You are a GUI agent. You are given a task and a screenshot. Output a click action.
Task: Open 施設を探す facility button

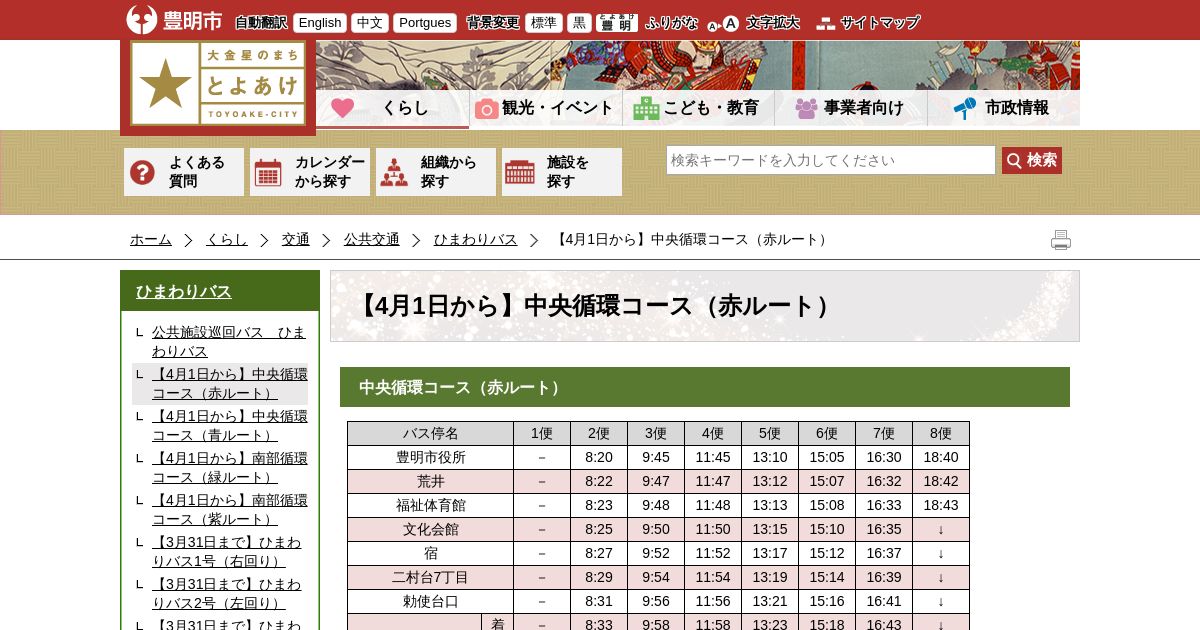pyautogui.click(x=562, y=172)
